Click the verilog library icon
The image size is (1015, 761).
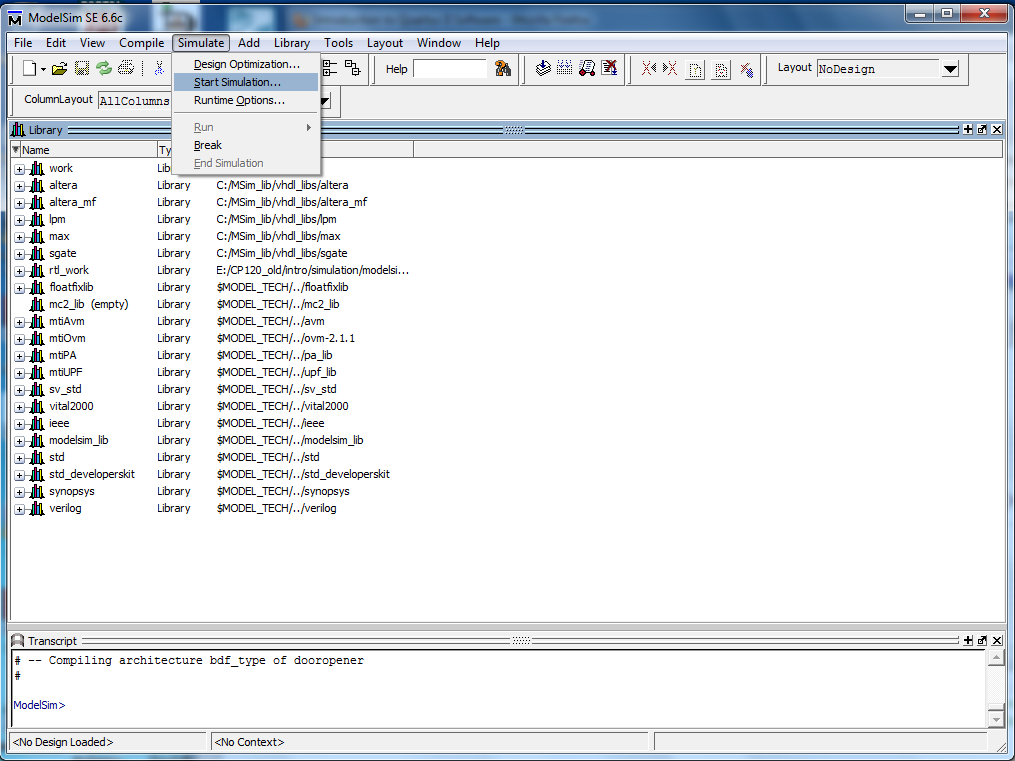click(37, 508)
